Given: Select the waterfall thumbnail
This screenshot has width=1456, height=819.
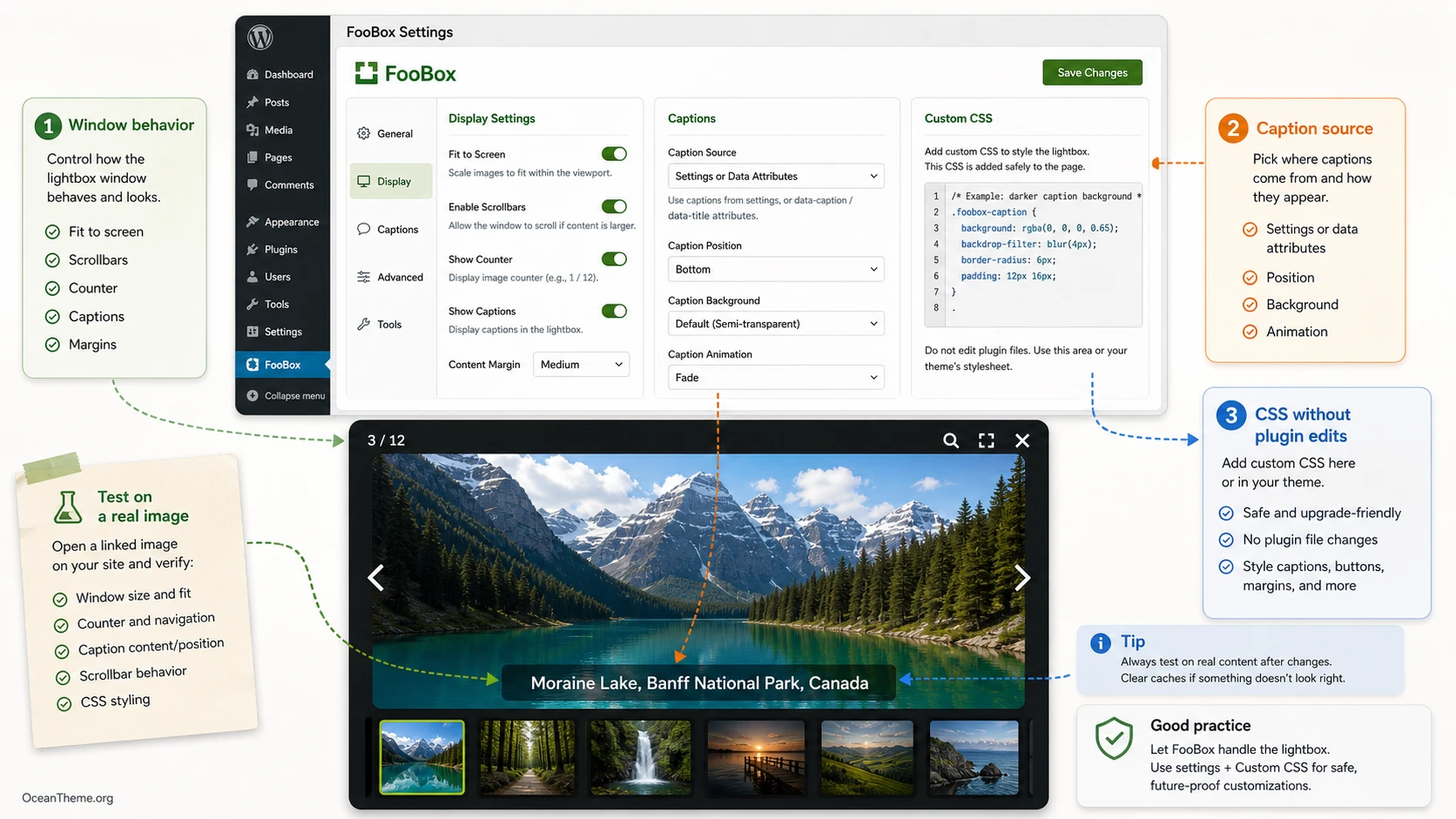Looking at the screenshot, I should [x=641, y=757].
